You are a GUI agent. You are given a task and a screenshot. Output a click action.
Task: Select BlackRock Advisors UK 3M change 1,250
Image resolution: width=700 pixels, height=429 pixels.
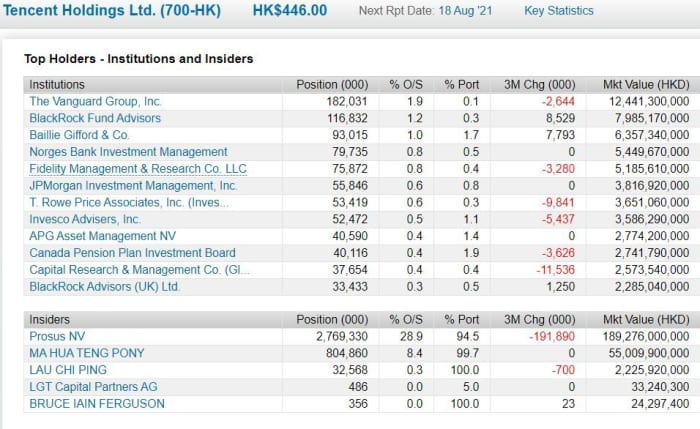(561, 287)
